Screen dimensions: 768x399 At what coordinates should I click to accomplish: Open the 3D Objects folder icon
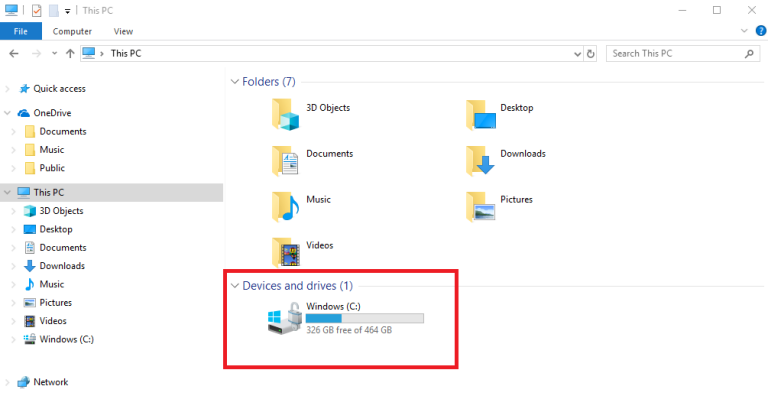[x=286, y=115]
